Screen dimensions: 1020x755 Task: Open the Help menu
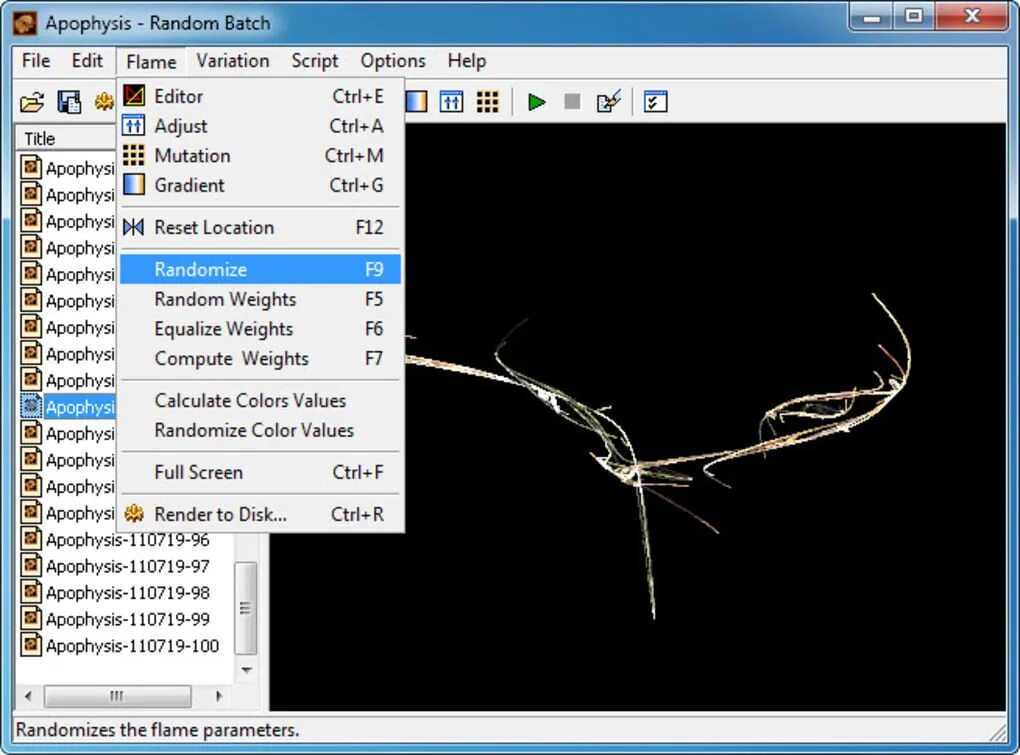(466, 61)
